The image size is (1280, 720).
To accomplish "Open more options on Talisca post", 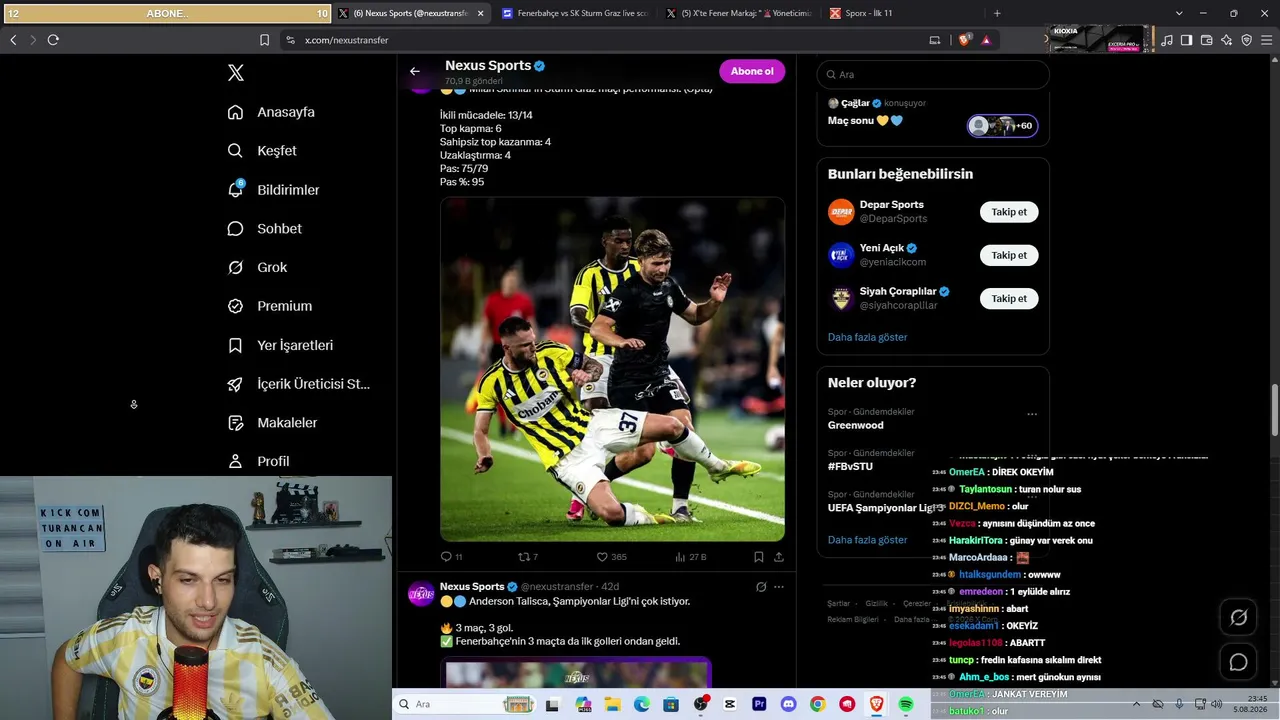I will click(779, 587).
